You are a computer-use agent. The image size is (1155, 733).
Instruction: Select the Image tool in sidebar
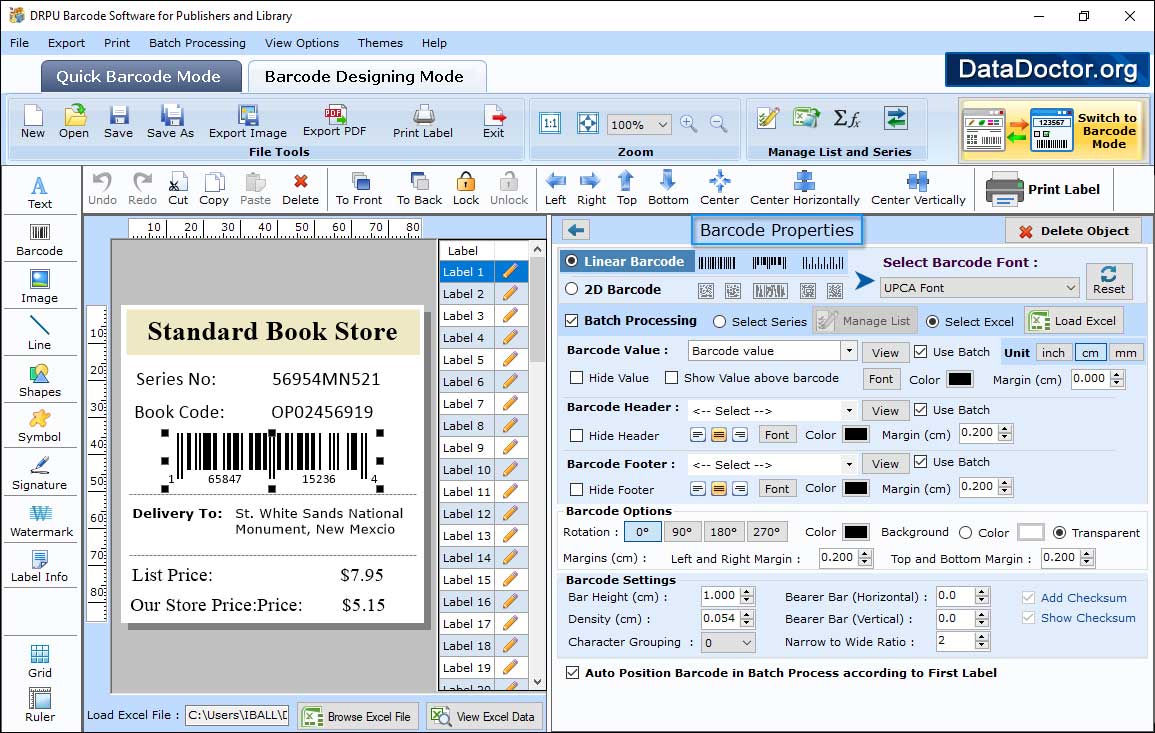pos(40,287)
